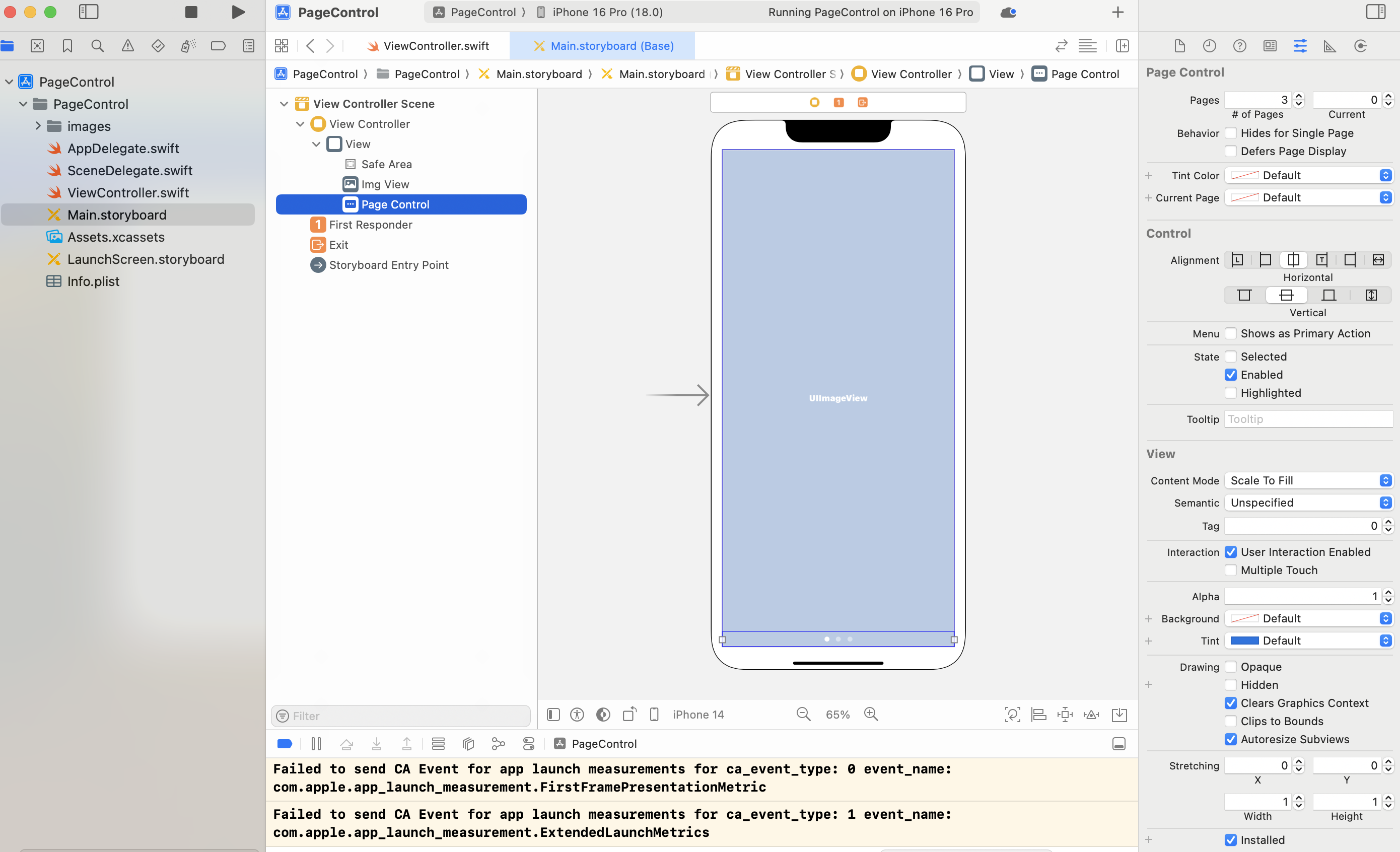Screen dimensions: 1400x852
Task: Zoom in on the storyboard canvas
Action: pyautogui.click(x=870, y=714)
